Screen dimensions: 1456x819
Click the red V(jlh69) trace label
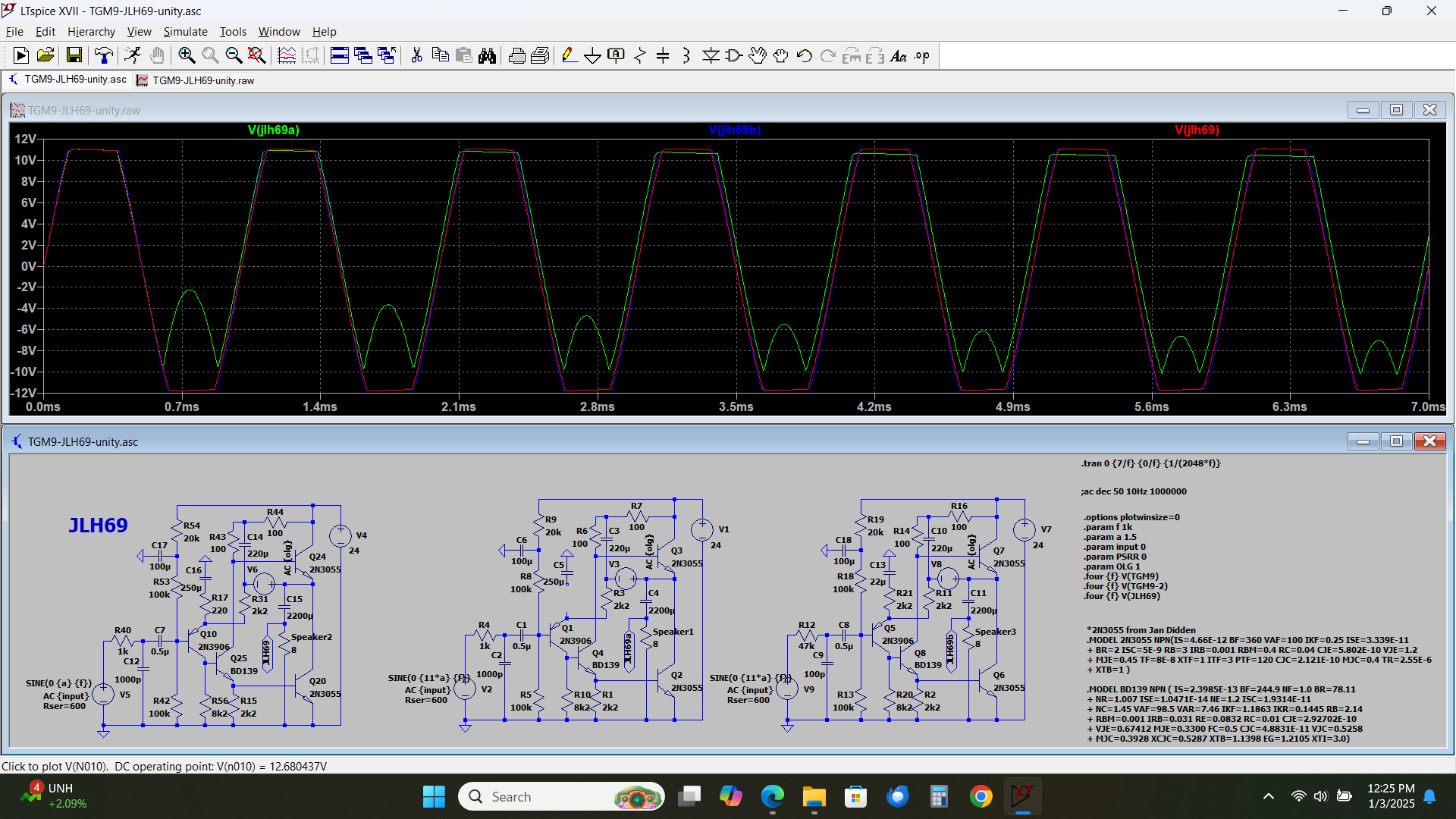click(x=1197, y=130)
